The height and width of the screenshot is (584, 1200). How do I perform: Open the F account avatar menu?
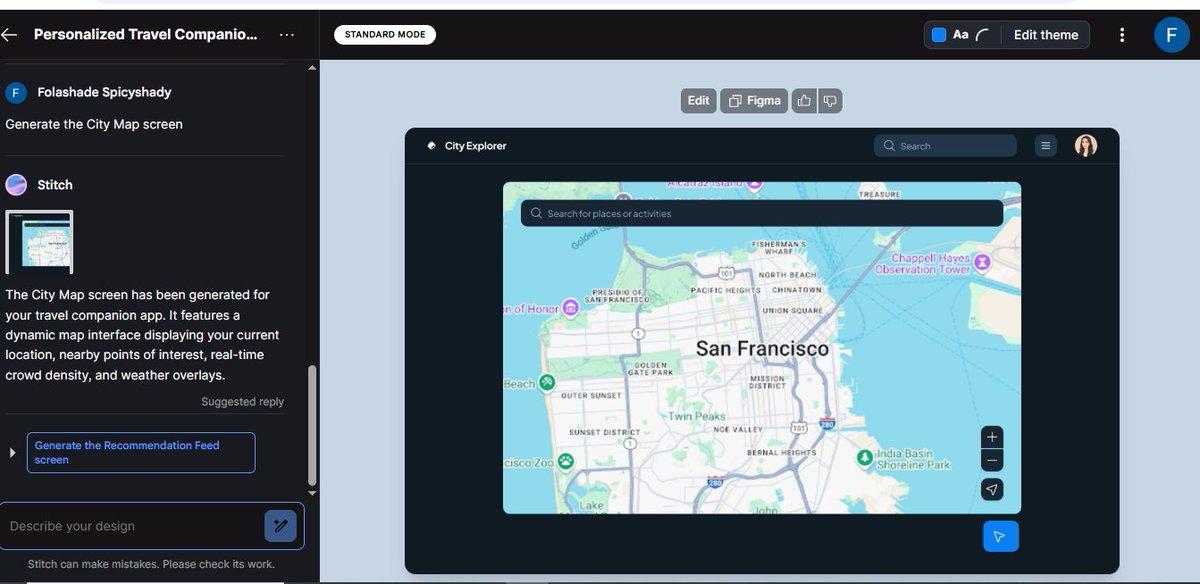1171,34
